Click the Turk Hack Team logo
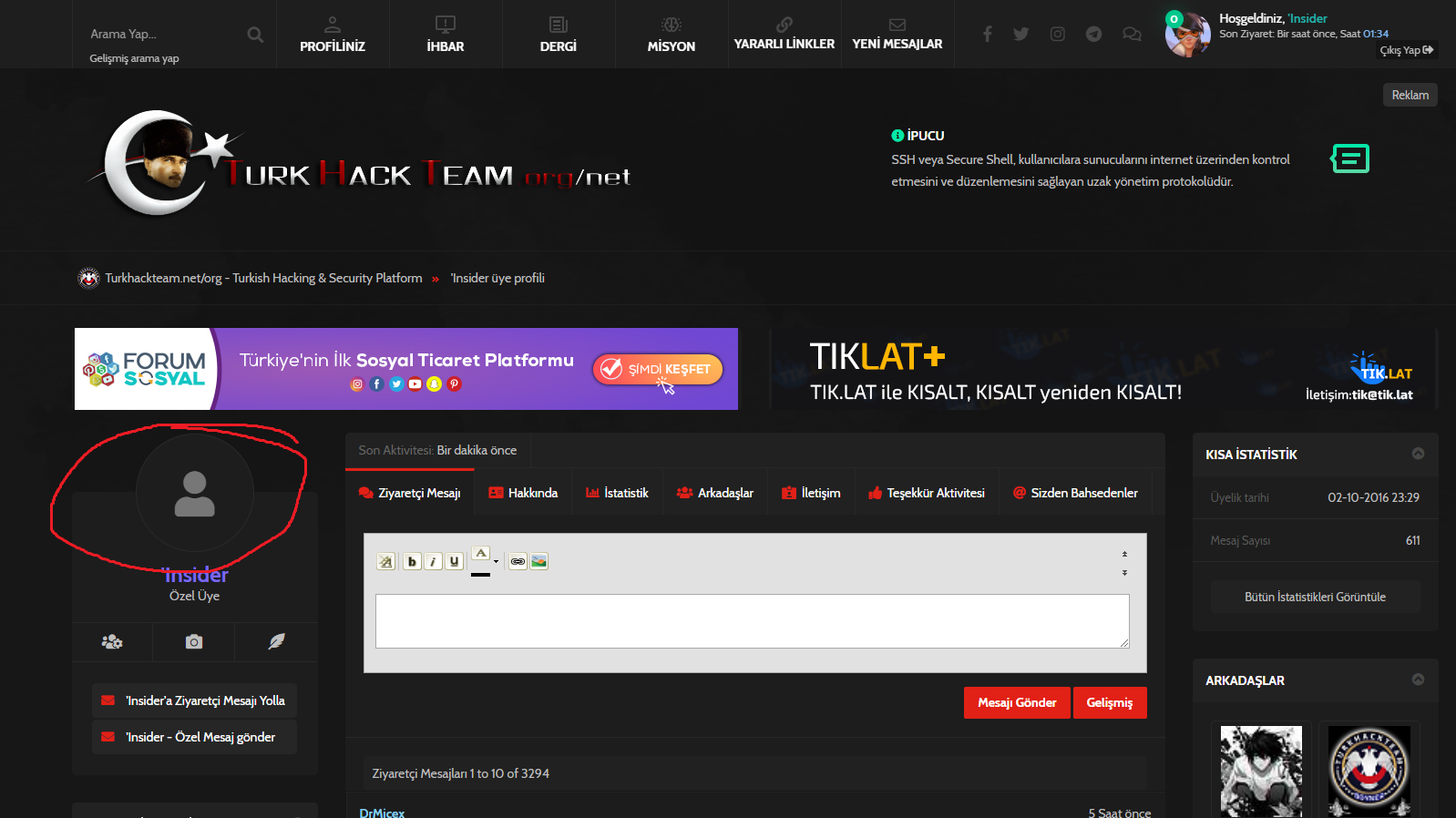This screenshot has height=818, width=1456. (x=360, y=164)
